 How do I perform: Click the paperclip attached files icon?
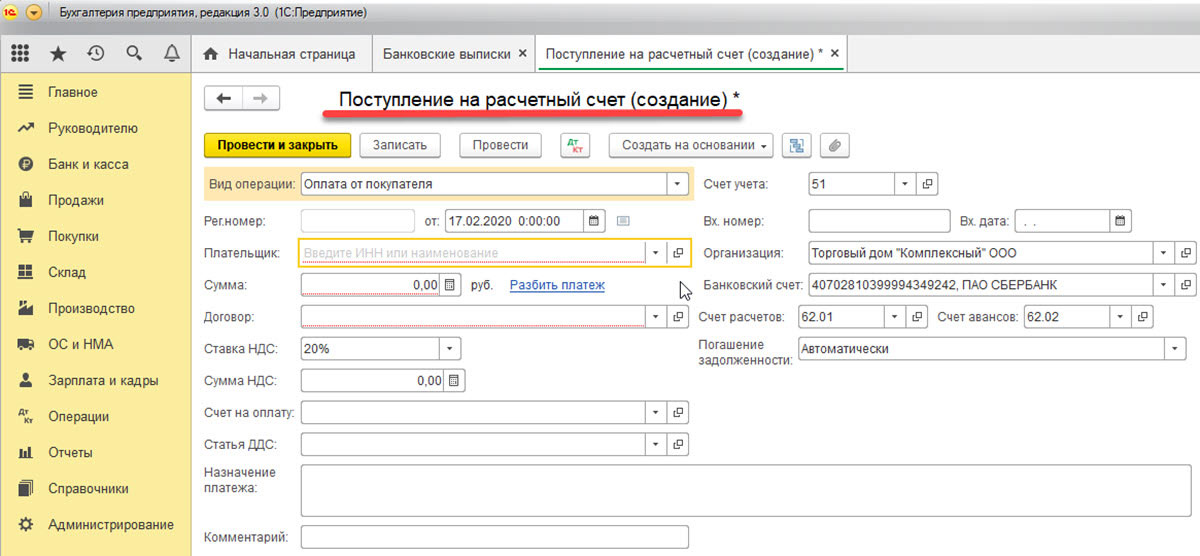coord(834,145)
